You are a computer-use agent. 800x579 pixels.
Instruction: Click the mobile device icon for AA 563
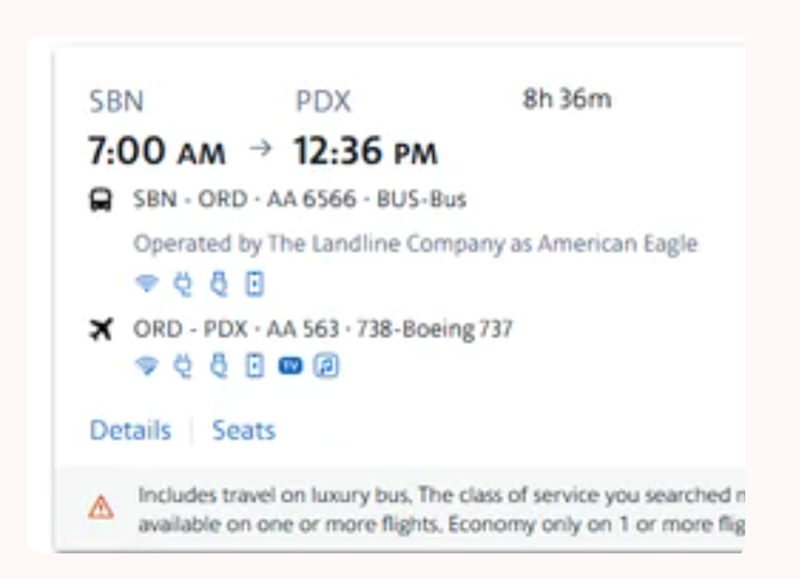(x=253, y=365)
